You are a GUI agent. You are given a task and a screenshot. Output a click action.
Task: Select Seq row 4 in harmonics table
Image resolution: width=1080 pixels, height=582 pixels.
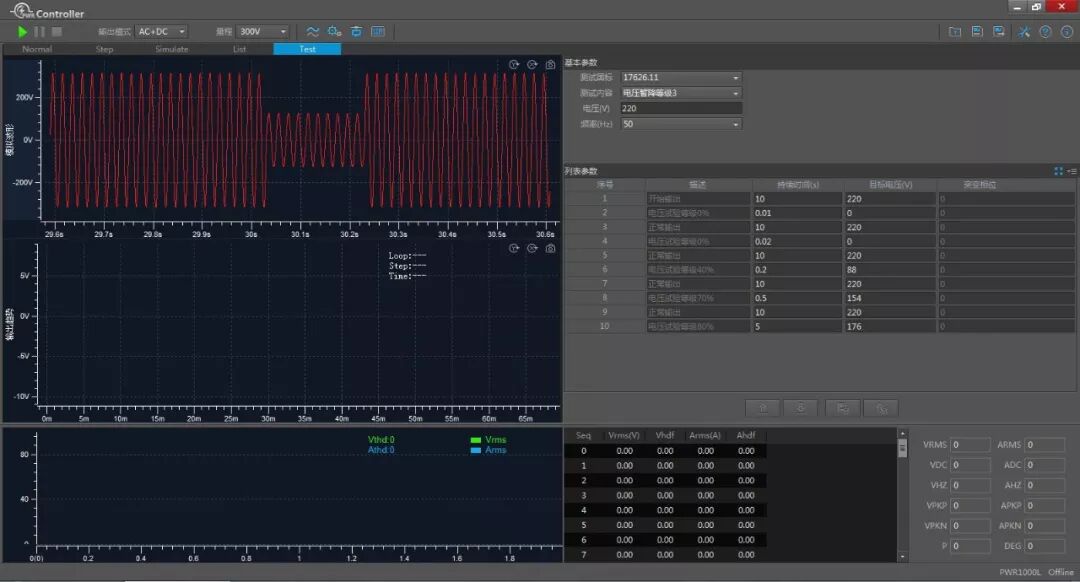coord(665,510)
